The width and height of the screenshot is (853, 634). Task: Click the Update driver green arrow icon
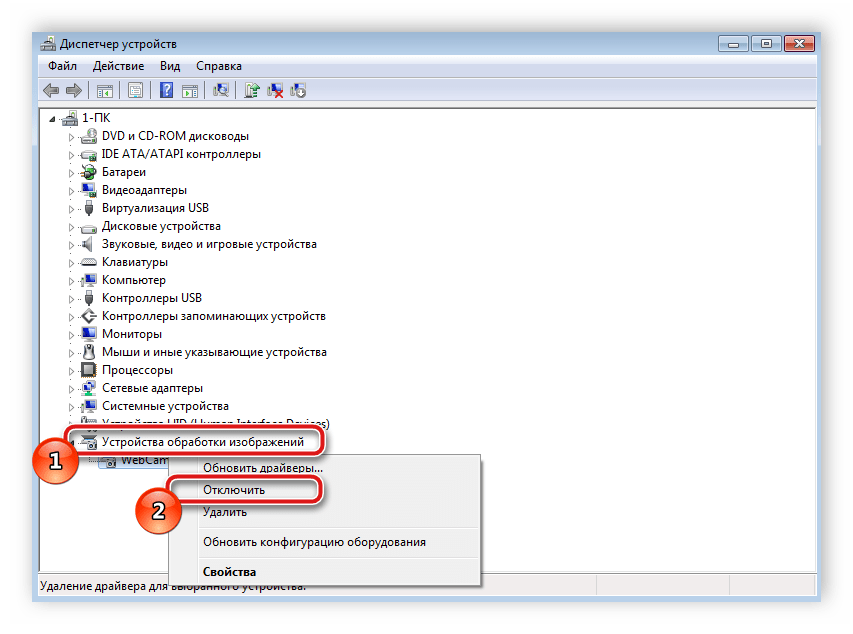pos(252,90)
